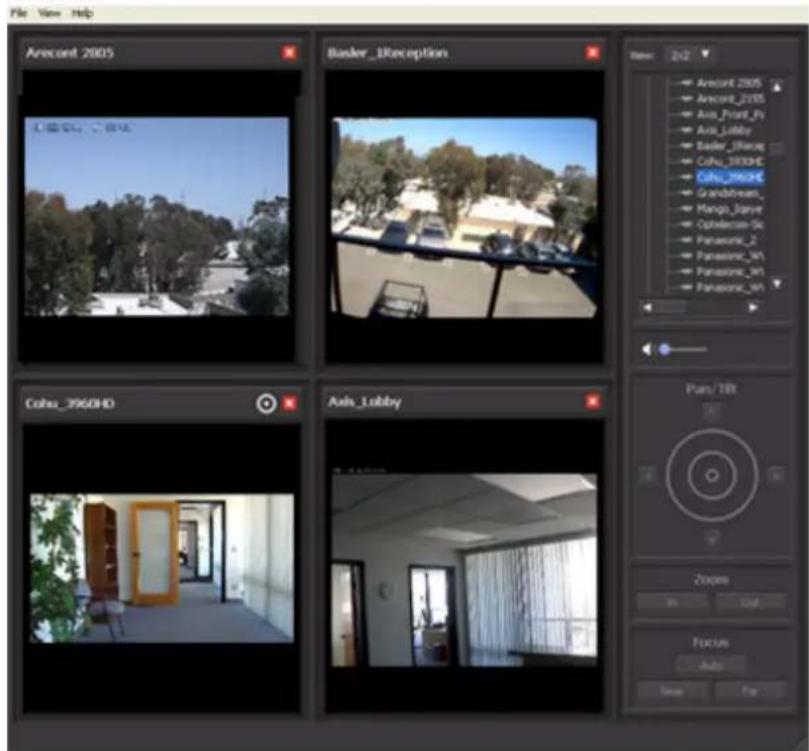The height and width of the screenshot is (751, 809).
Task: Click the camera icon beside Panasonic_2
Action: click(686, 240)
